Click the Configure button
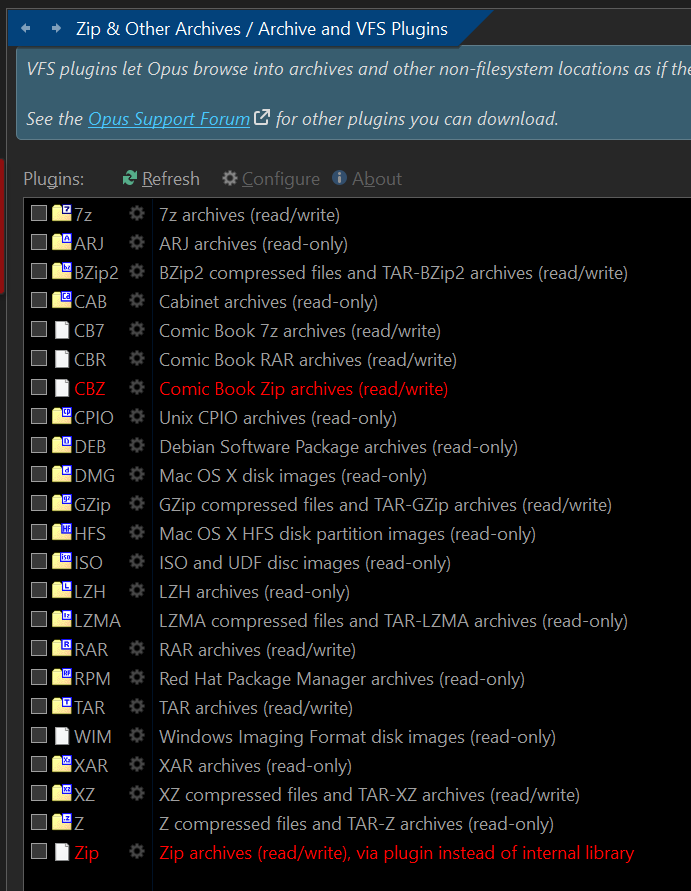The image size is (691, 891). coord(271,179)
